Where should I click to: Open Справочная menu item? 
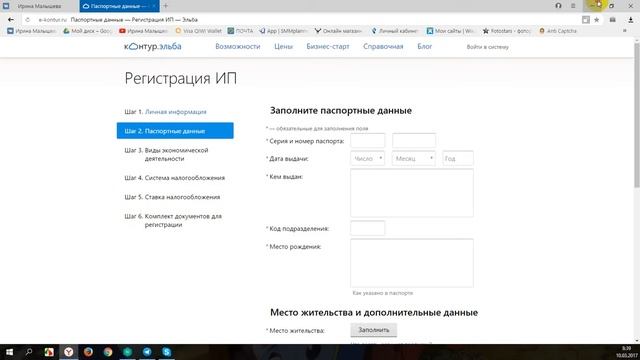383,47
